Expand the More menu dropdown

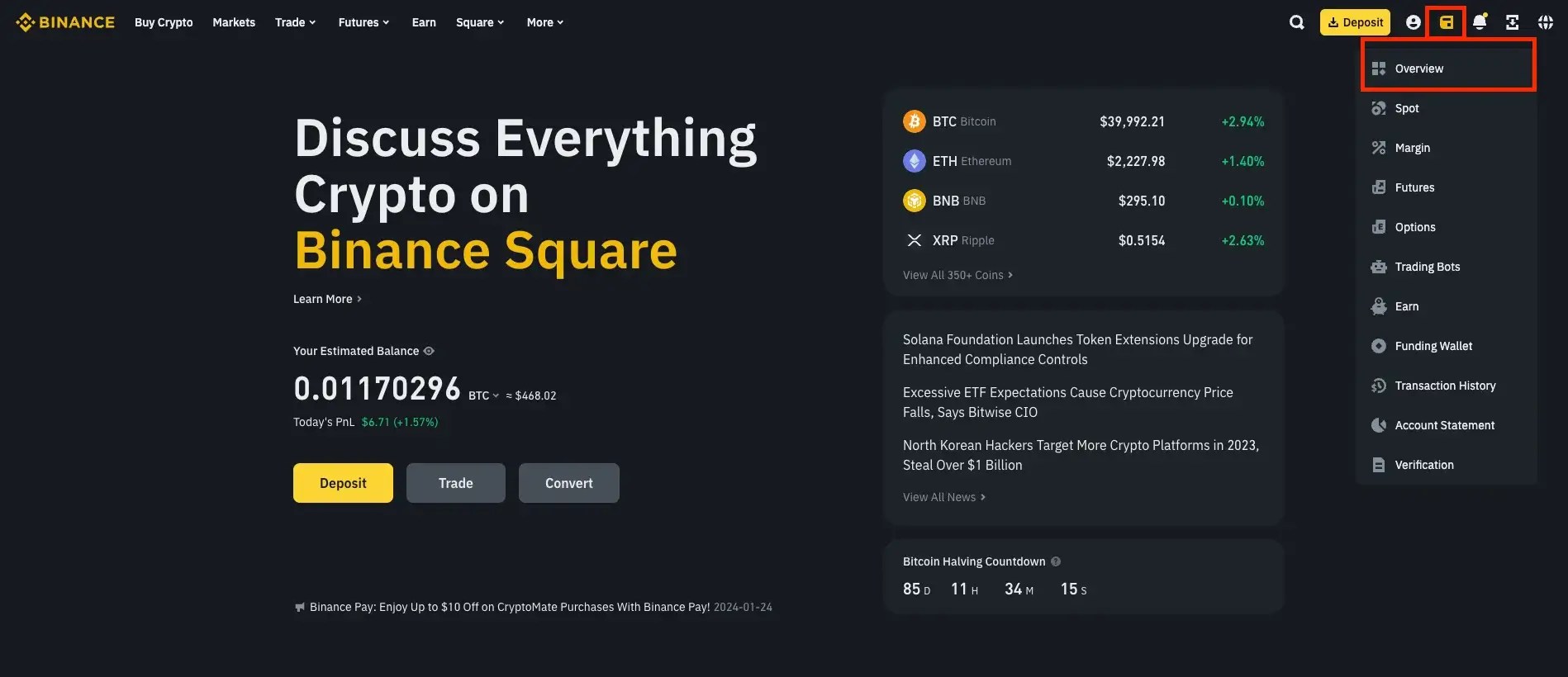(545, 22)
